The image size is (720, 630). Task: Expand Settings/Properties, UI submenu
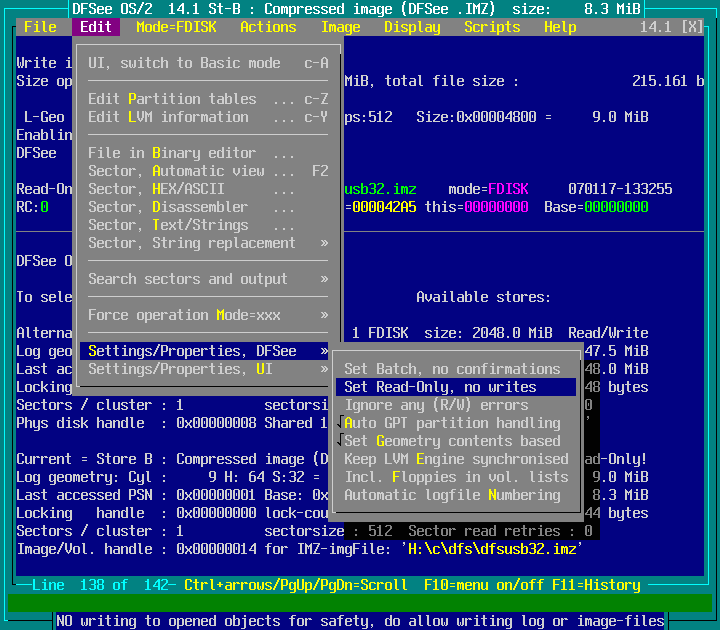click(208, 369)
